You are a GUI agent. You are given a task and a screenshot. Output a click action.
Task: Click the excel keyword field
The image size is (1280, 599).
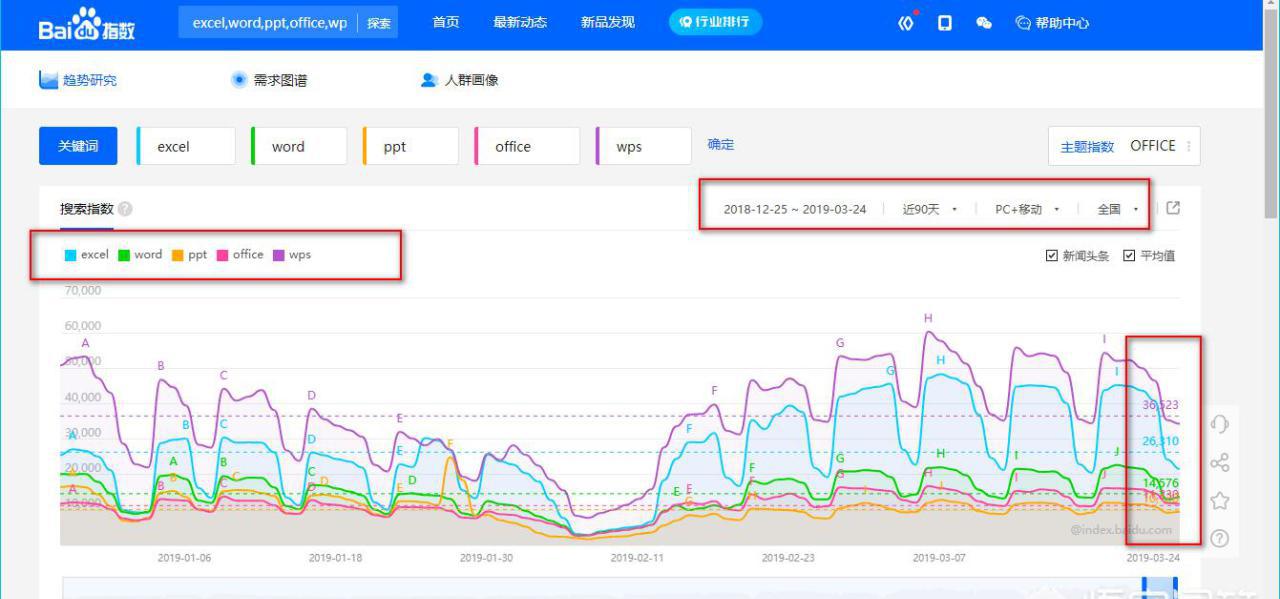(x=186, y=146)
